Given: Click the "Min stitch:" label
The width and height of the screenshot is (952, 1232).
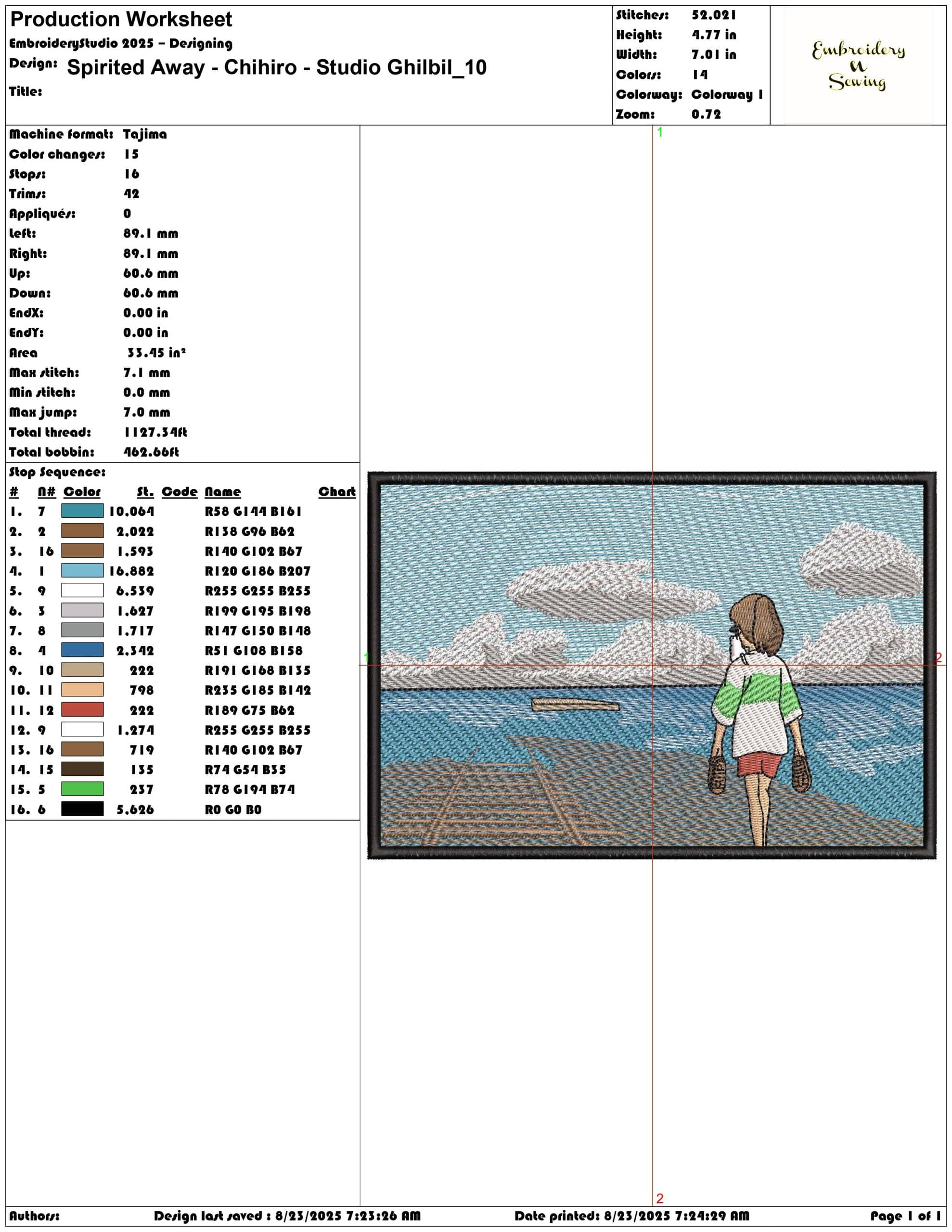Looking at the screenshot, I should (x=42, y=392).
